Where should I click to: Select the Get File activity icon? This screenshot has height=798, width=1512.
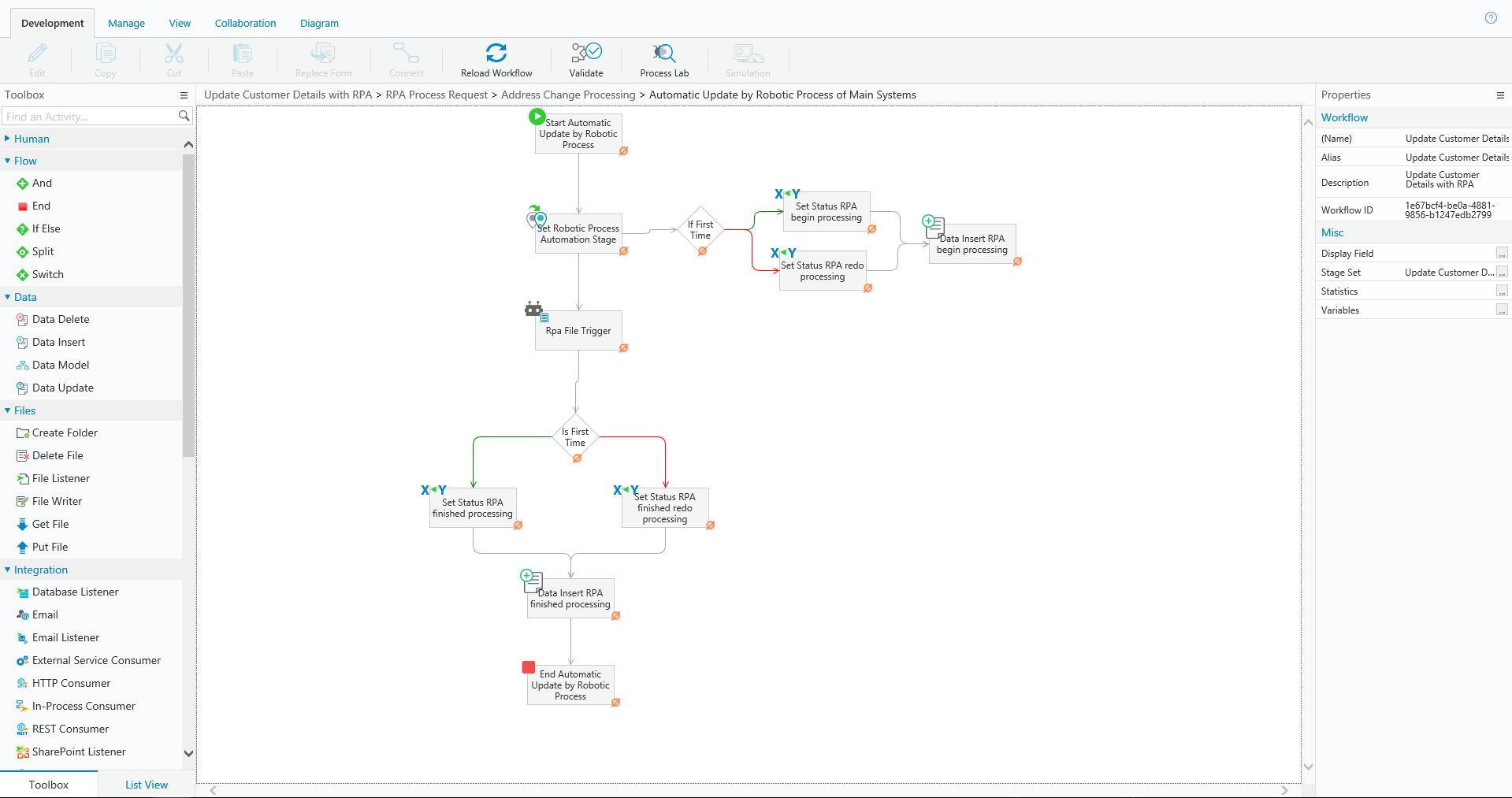(23, 525)
